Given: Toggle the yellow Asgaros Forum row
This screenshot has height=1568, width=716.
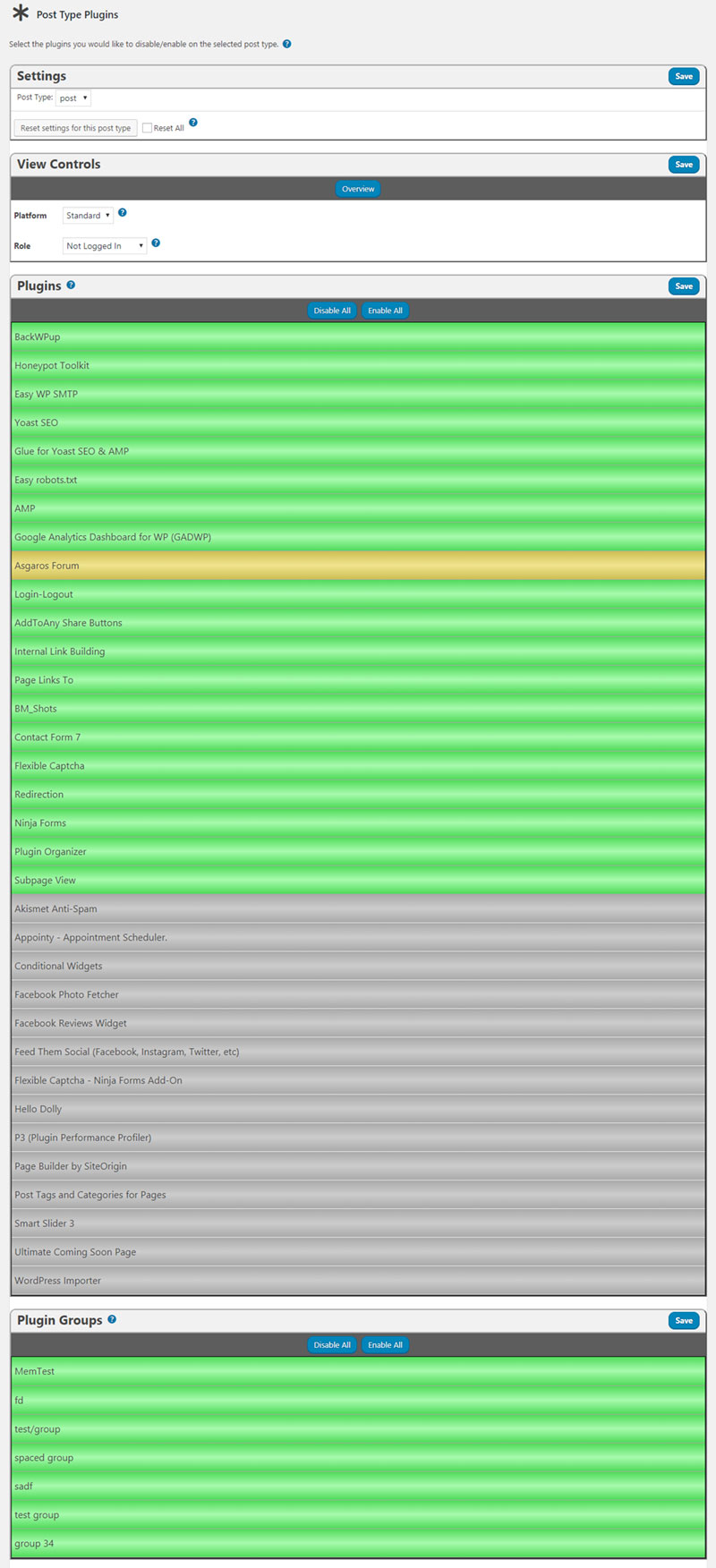Looking at the screenshot, I should 358,566.
